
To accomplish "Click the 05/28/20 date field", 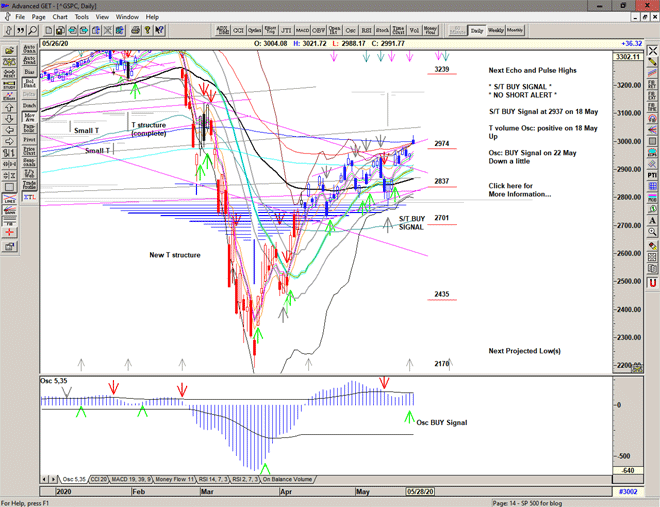I will [x=420, y=491].
